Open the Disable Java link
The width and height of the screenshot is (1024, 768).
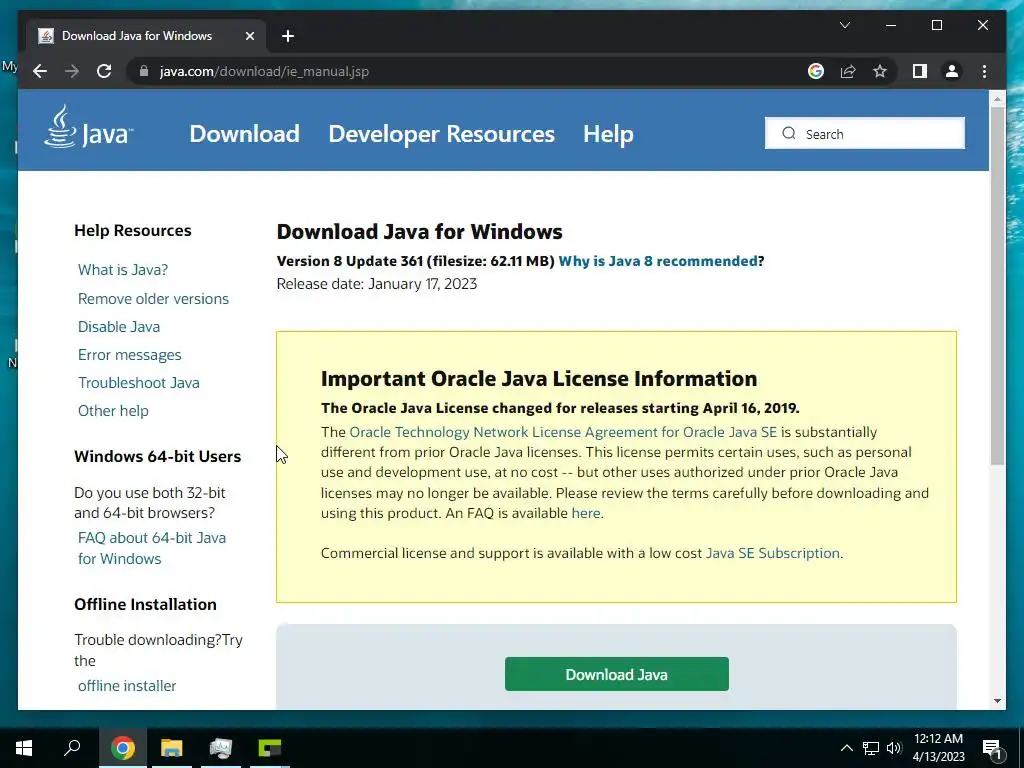[119, 327]
